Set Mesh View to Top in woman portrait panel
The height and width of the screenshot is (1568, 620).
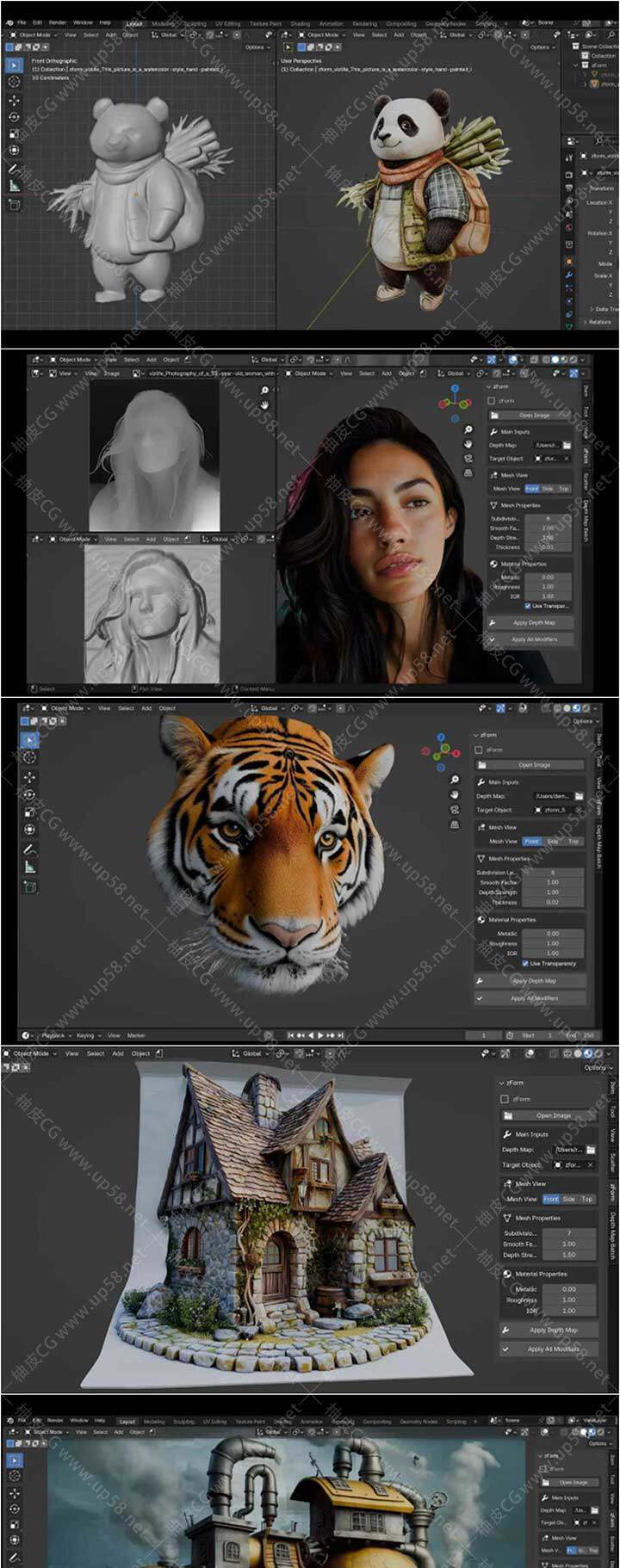(563, 488)
